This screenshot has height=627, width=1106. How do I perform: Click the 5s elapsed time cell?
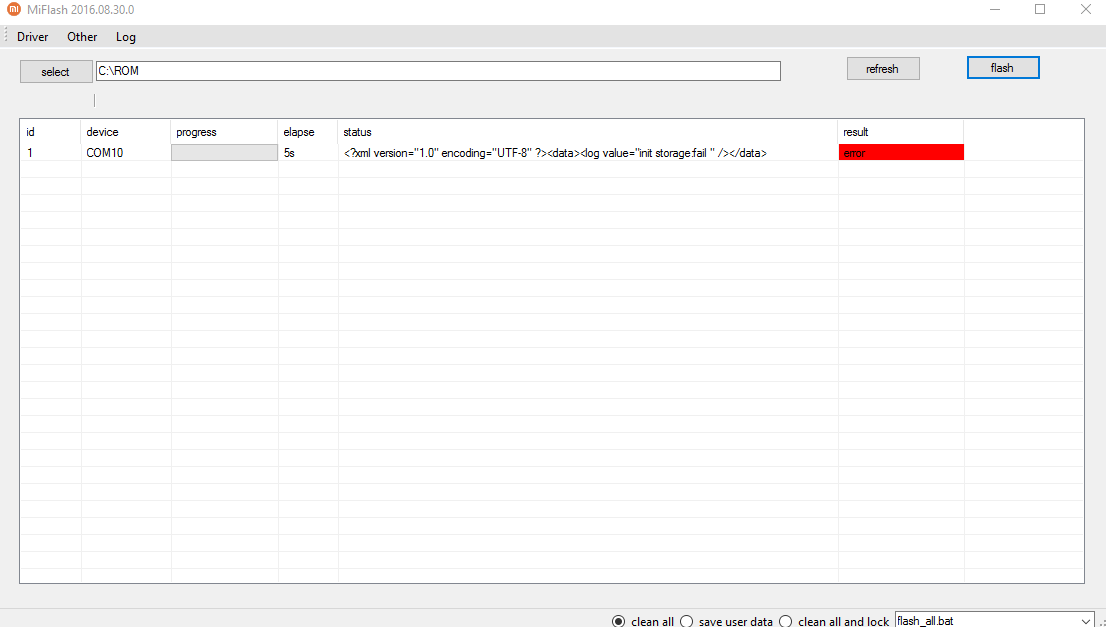[x=308, y=152]
